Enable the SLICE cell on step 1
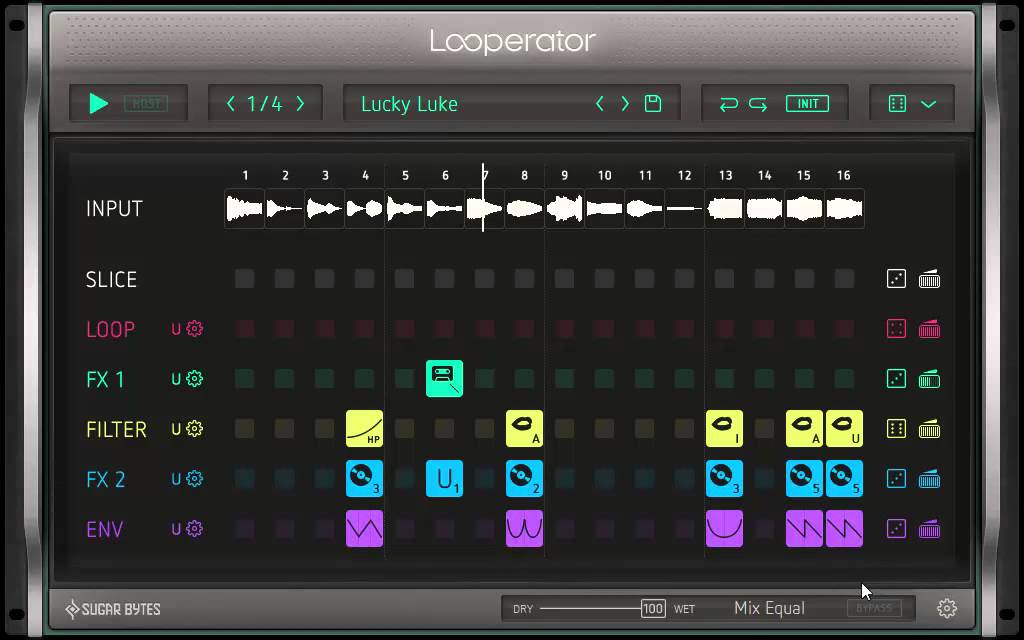1024x640 pixels. point(245,279)
